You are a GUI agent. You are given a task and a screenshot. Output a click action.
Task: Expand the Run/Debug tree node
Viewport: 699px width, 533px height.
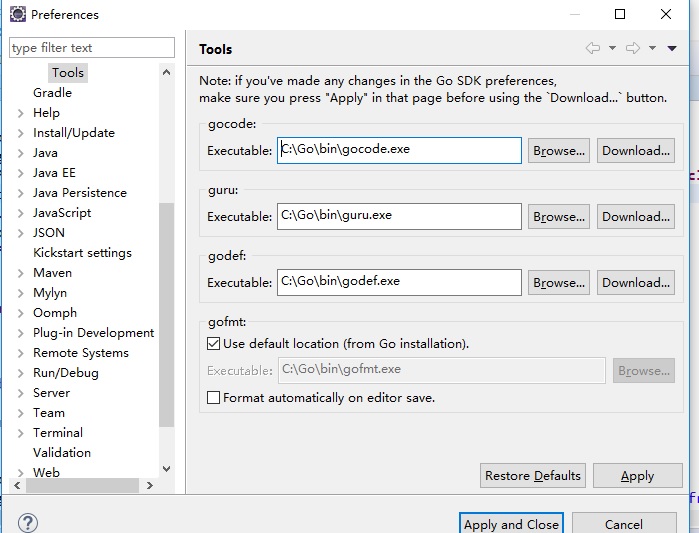[x=21, y=373]
